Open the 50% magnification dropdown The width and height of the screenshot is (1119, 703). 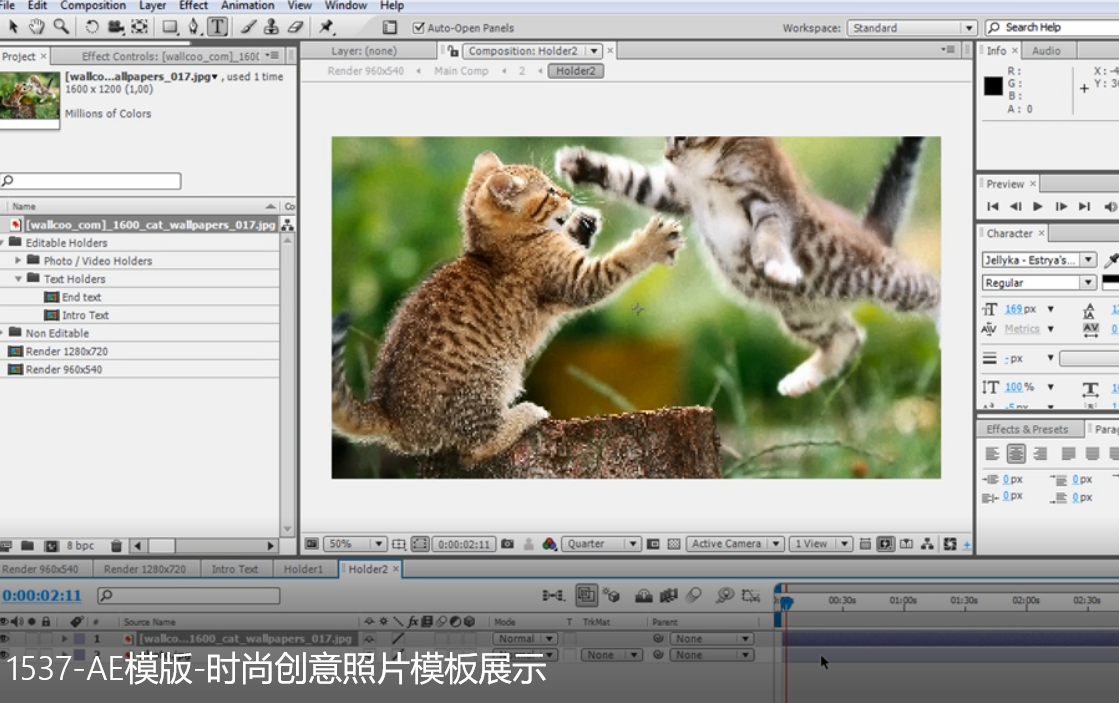[x=355, y=544]
